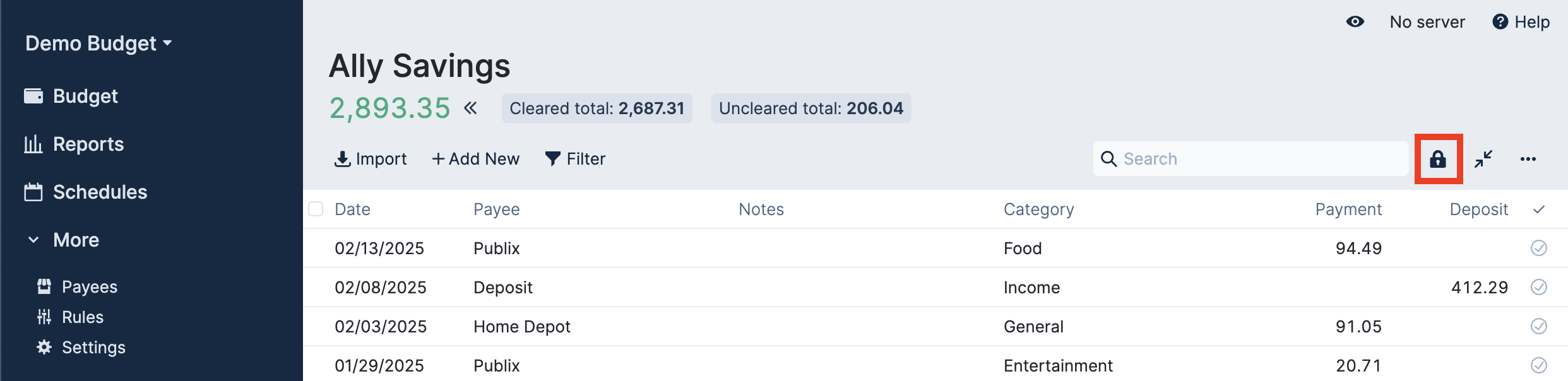Viewport: 1568px width, 381px height.
Task: Click into the Search input field
Action: click(x=1262, y=159)
